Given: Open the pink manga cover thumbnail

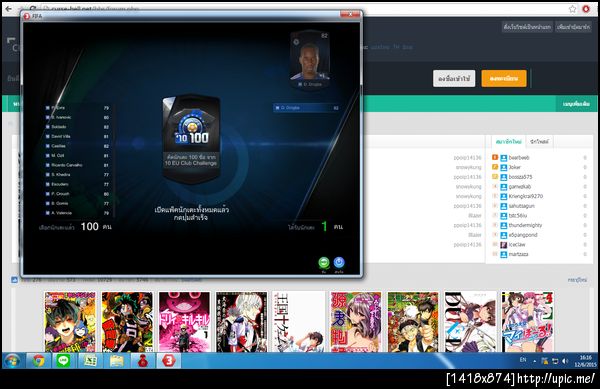Looking at the screenshot, I should coord(184,322).
